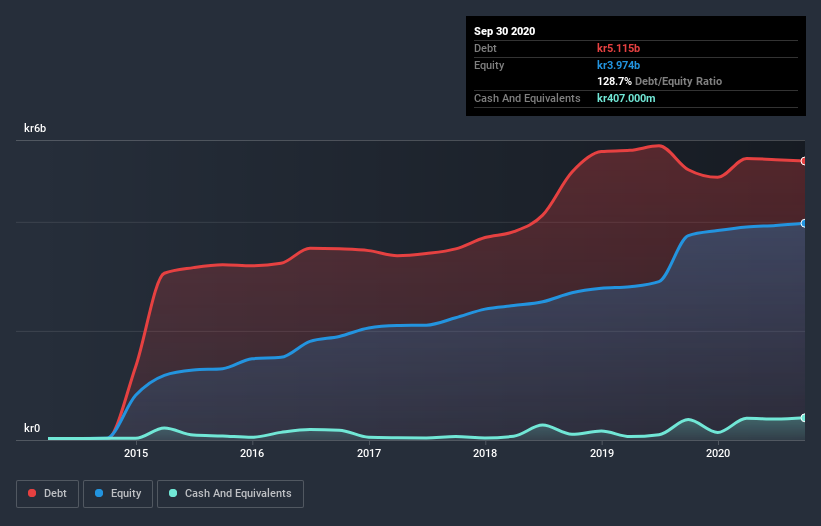This screenshot has width=821, height=526.
Task: Toggle Cash And Equivalents legend button
Action: [230, 494]
